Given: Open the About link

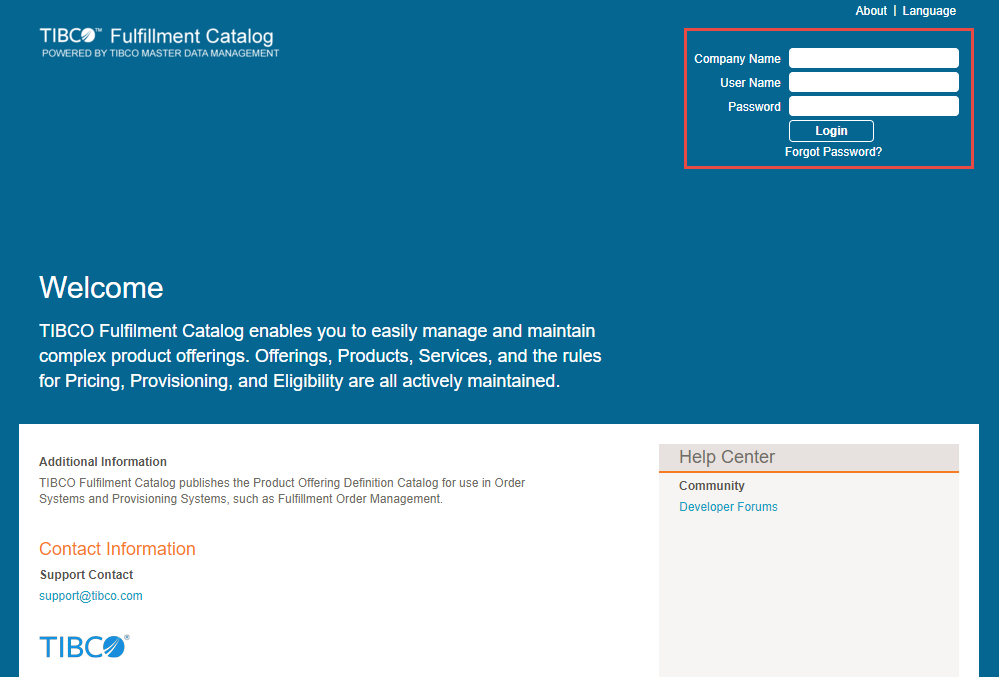Looking at the screenshot, I should (x=871, y=11).
